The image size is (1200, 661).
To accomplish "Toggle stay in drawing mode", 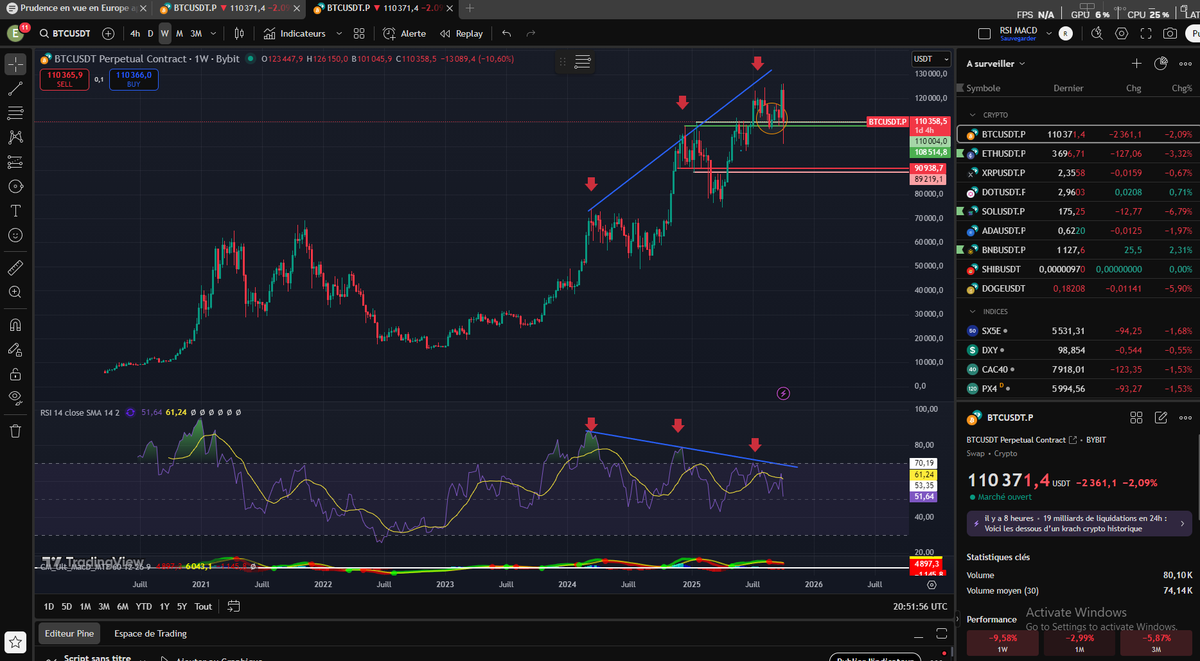I will pyautogui.click(x=15, y=349).
